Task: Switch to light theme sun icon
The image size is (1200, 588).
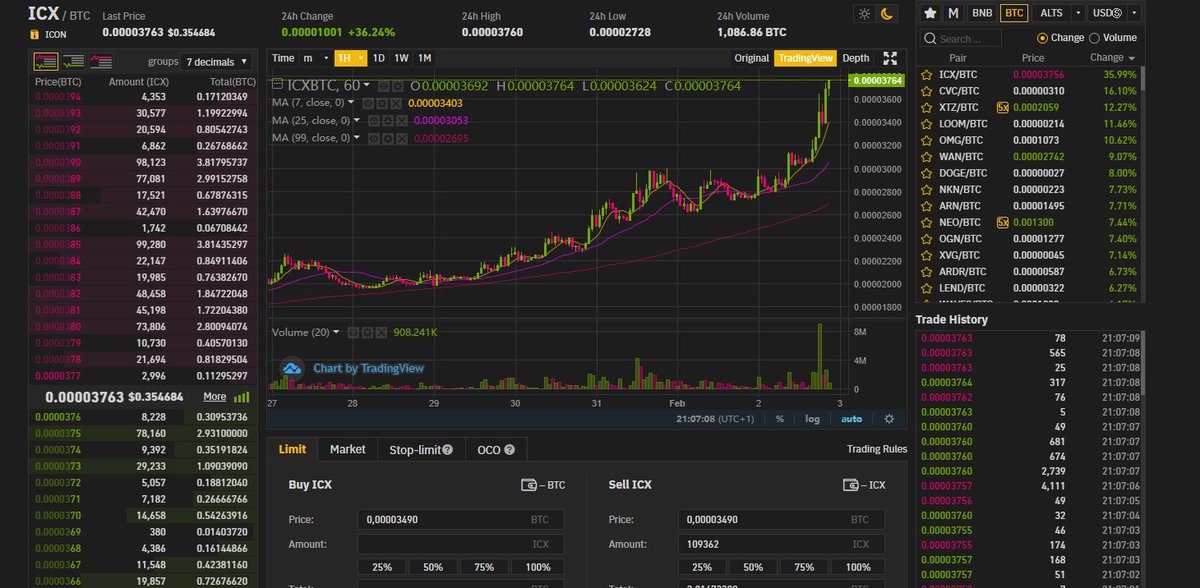Action: (865, 14)
